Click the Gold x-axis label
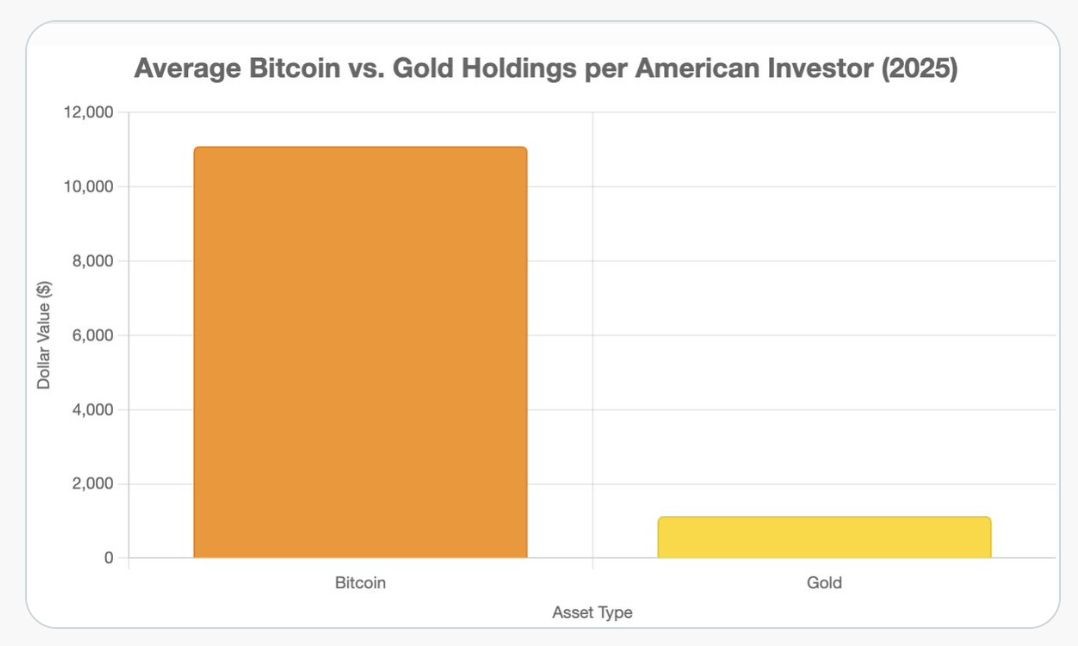The image size is (1078, 646). click(824, 583)
